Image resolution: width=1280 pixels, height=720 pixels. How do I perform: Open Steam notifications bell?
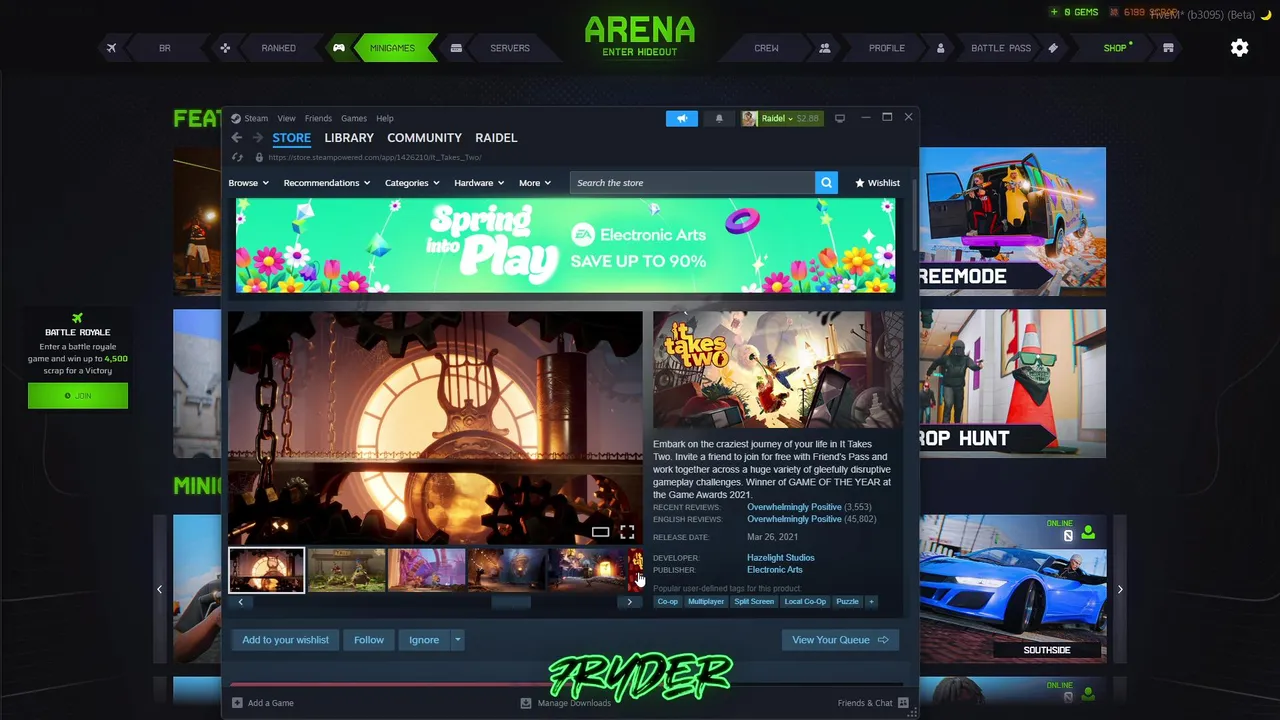719,118
